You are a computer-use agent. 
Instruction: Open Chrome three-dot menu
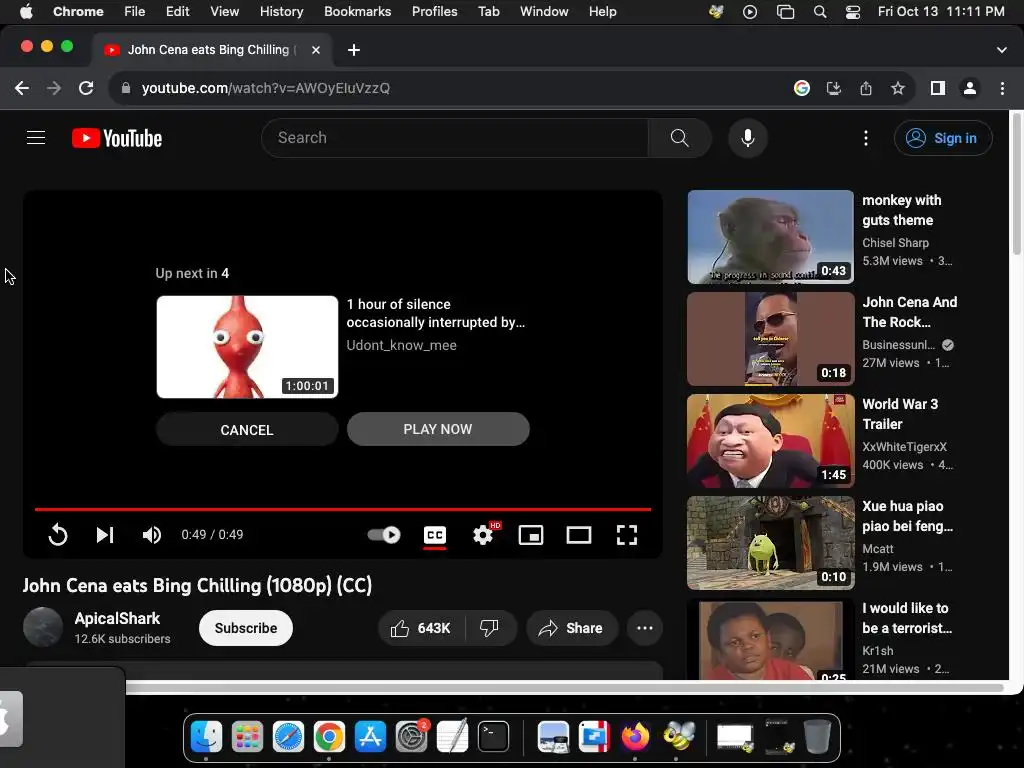[x=1002, y=88]
